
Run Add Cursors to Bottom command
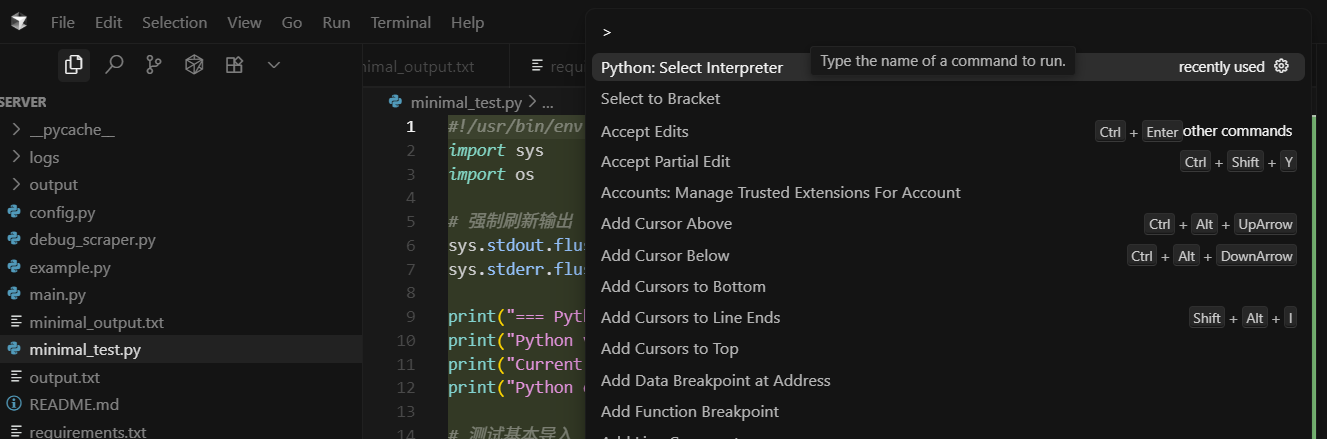coord(948,287)
